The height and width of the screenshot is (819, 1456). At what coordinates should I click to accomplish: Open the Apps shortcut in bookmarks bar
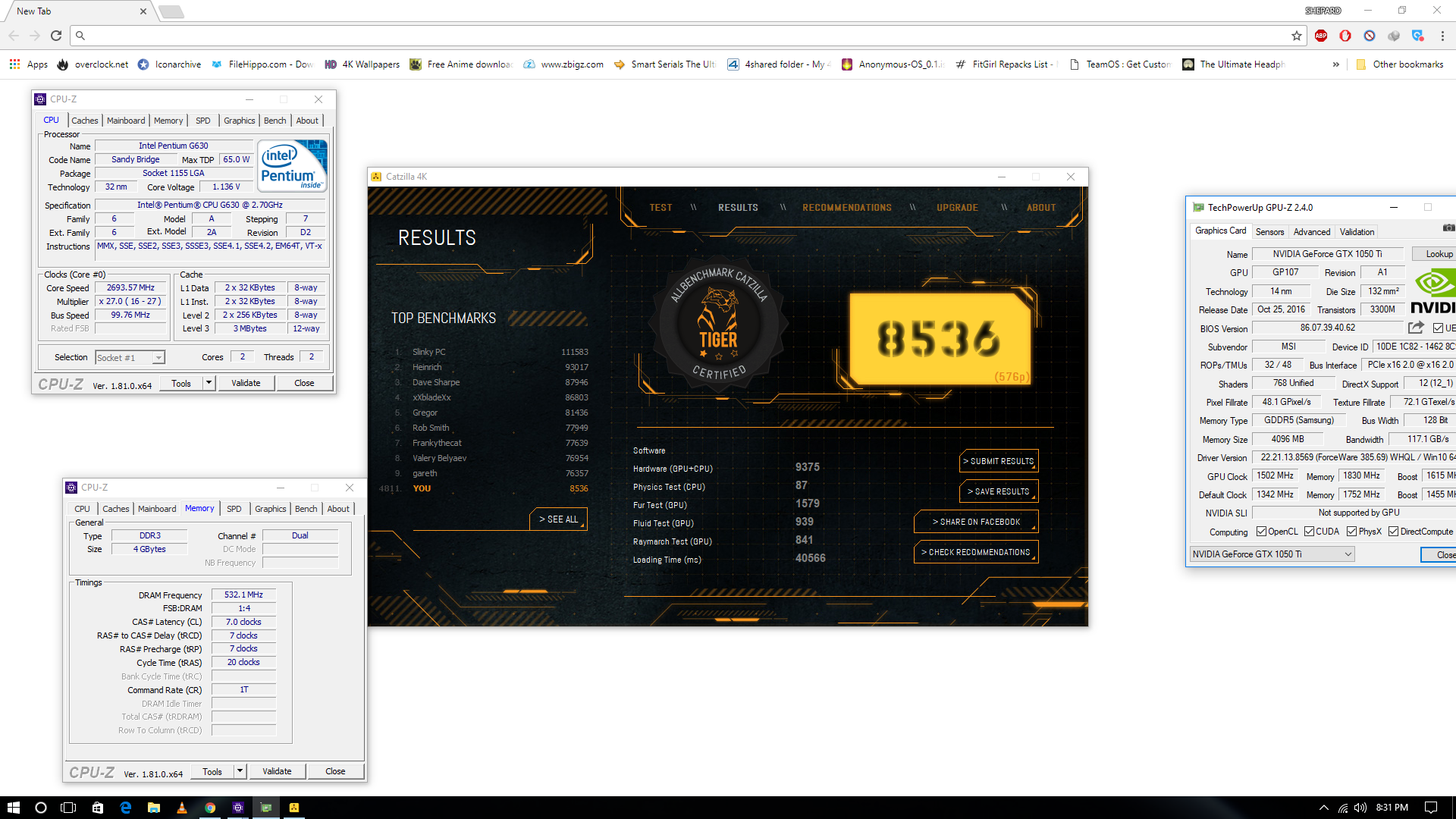point(29,64)
